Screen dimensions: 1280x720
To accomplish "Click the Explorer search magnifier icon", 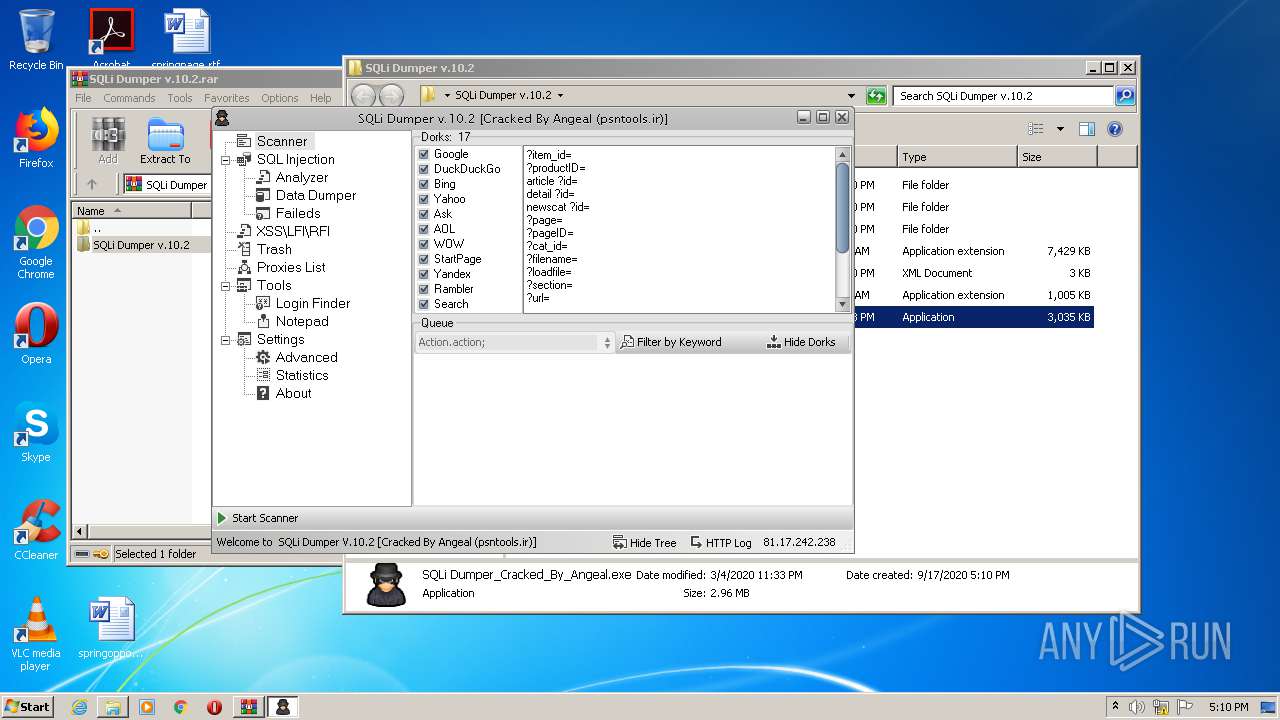I will click(1125, 96).
